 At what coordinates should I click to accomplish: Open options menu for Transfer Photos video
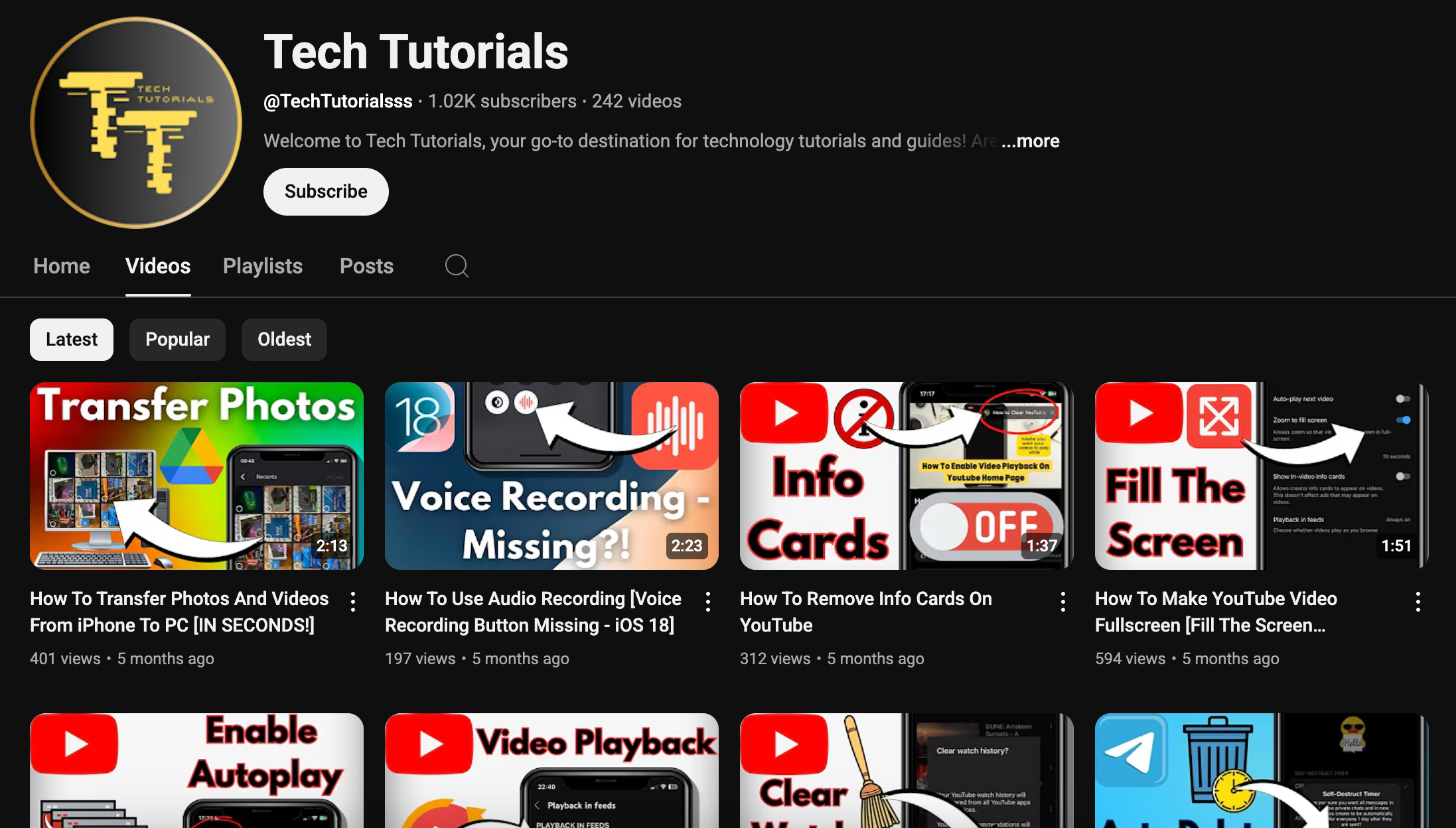pyautogui.click(x=353, y=602)
